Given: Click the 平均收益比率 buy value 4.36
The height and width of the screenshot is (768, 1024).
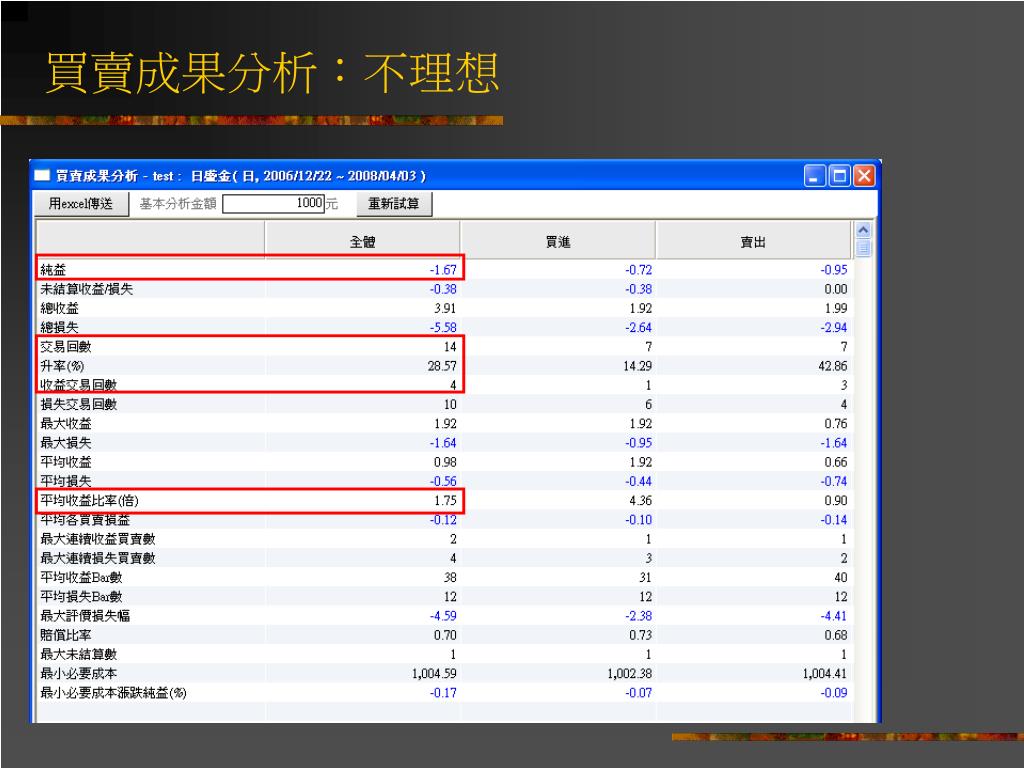Looking at the screenshot, I should point(641,500).
